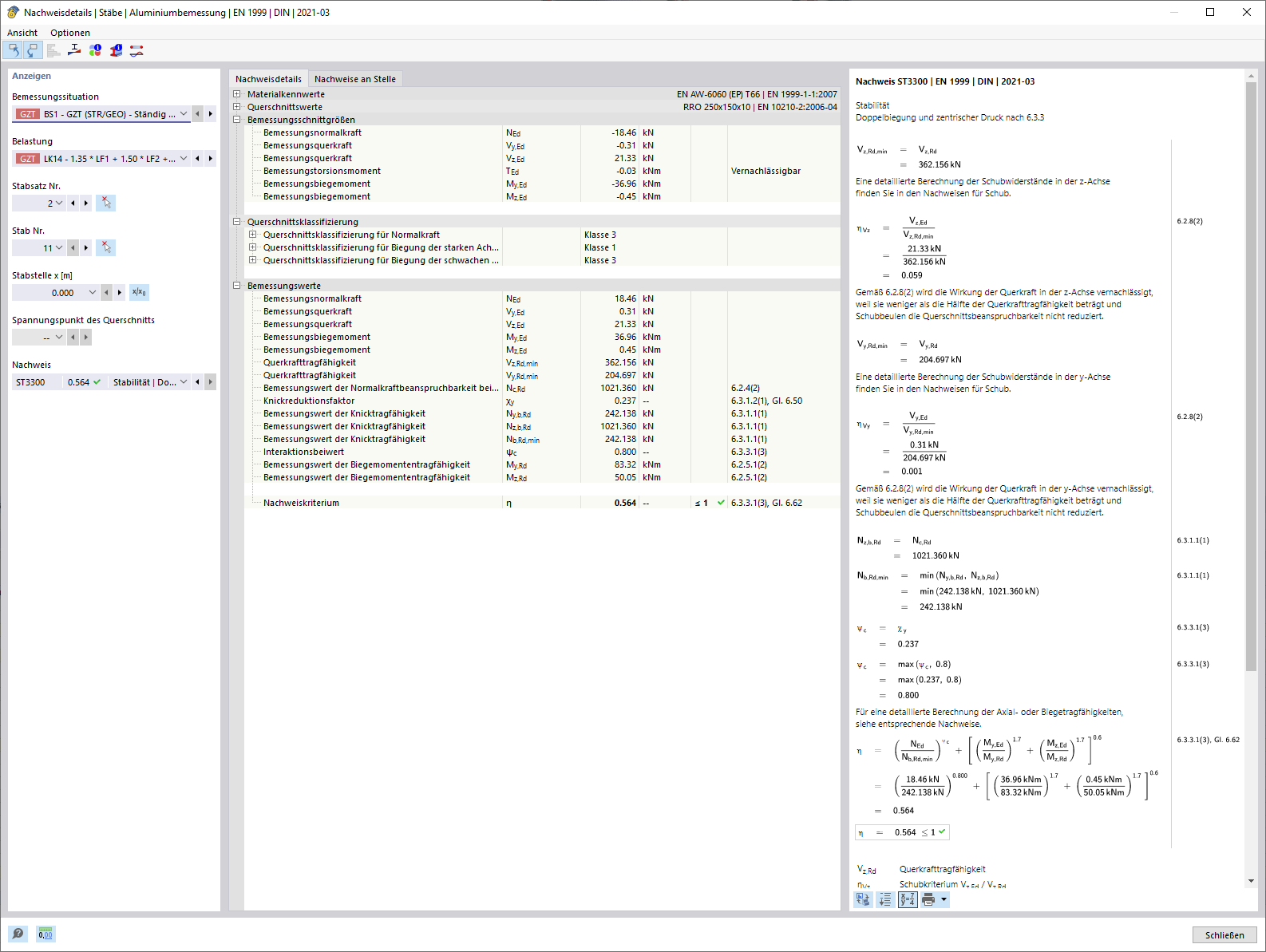Open the decimal places 0,00 icon
The height and width of the screenshot is (952, 1266).
coord(45,934)
